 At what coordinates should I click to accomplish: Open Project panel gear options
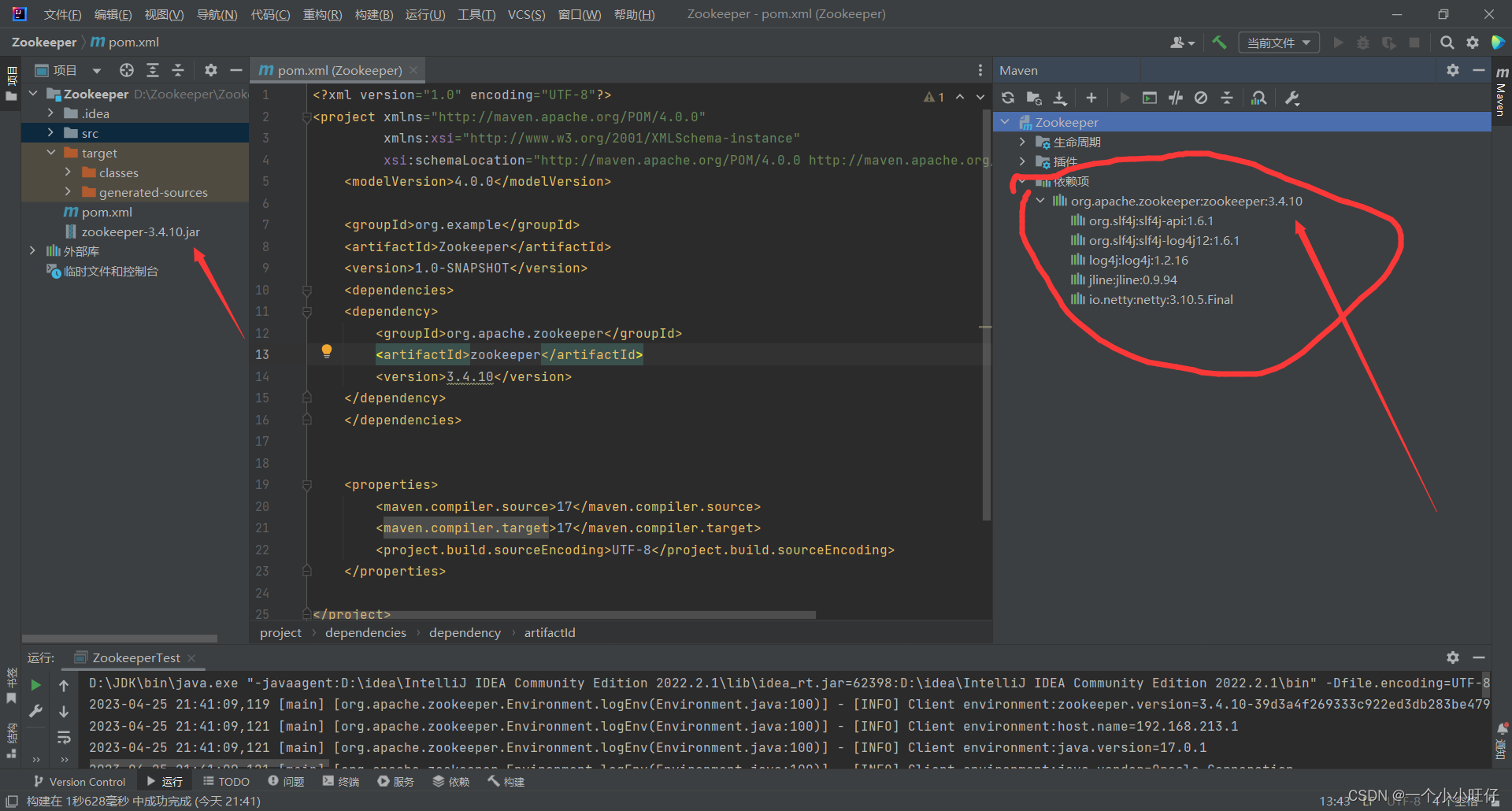(x=210, y=70)
